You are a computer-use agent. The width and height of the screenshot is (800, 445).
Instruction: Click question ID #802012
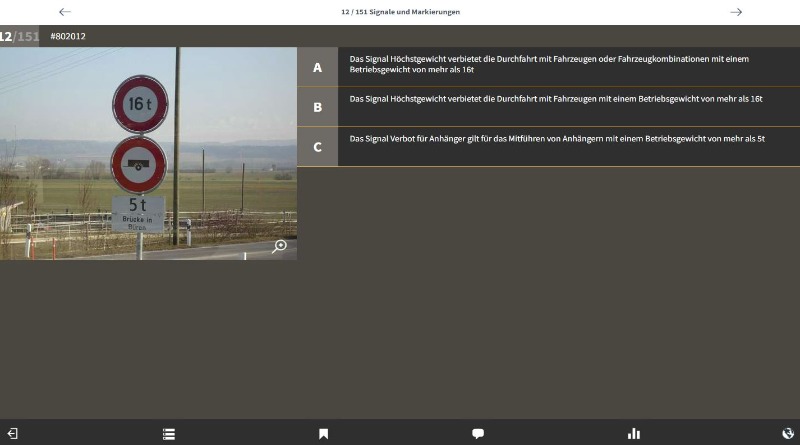68,37
